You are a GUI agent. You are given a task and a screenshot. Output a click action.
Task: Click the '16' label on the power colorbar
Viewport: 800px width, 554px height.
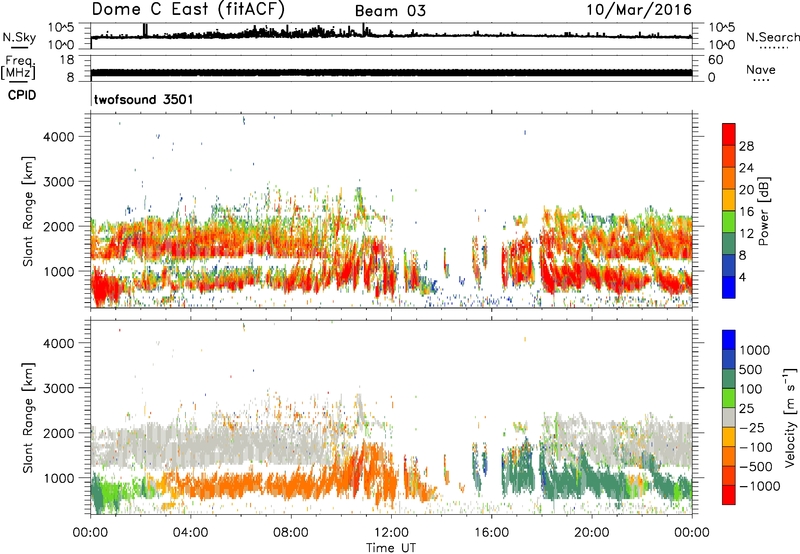(x=746, y=211)
